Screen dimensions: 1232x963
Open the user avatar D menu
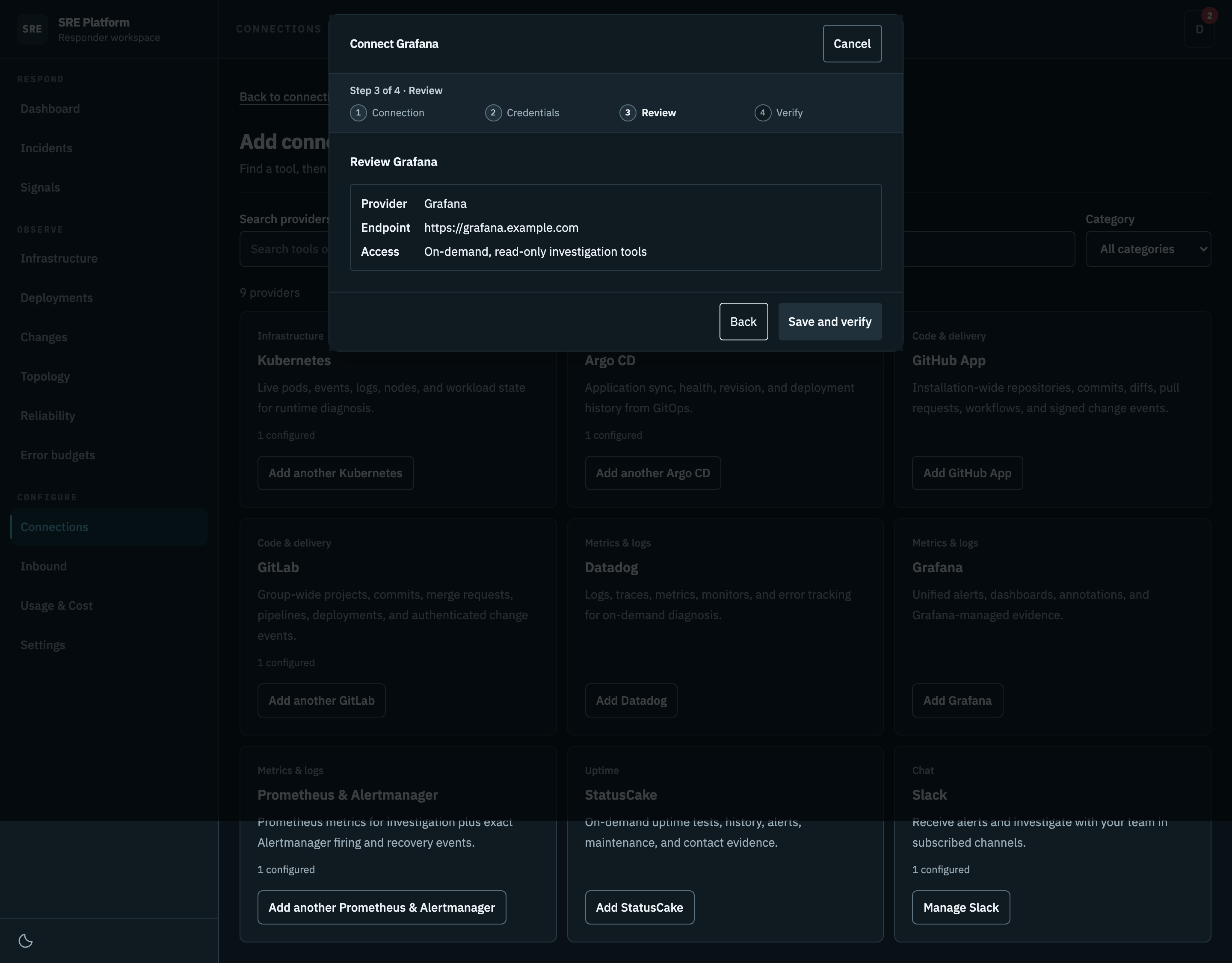(x=1200, y=30)
